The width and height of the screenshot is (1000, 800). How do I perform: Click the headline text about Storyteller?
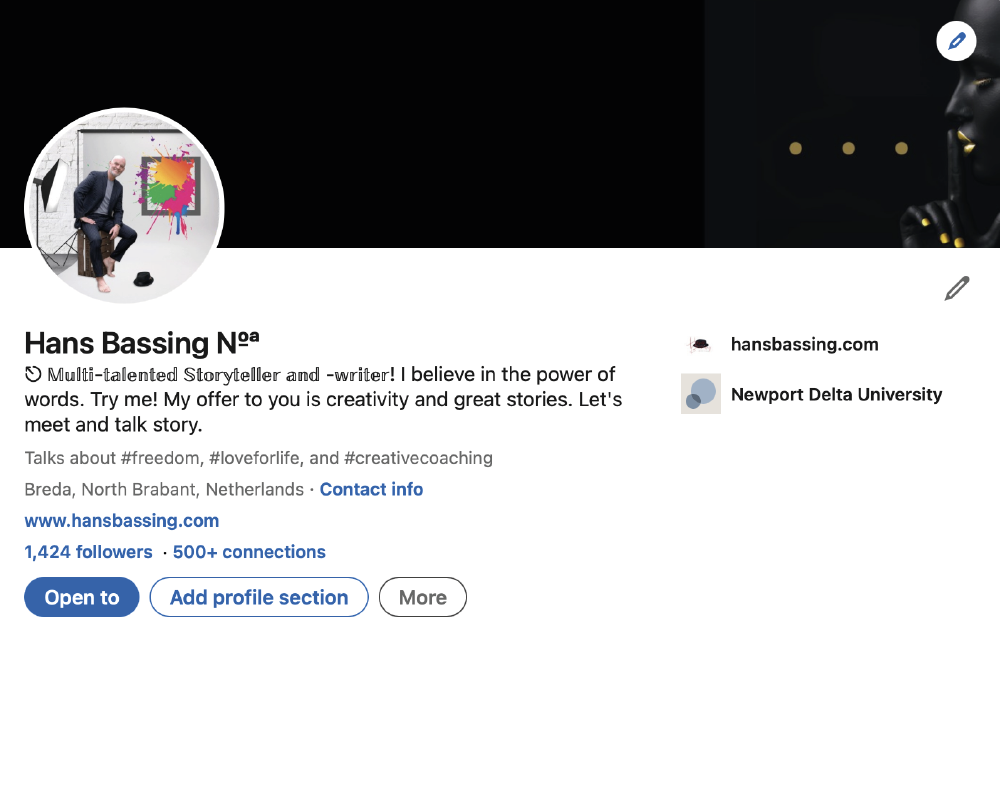pyautogui.click(x=323, y=399)
